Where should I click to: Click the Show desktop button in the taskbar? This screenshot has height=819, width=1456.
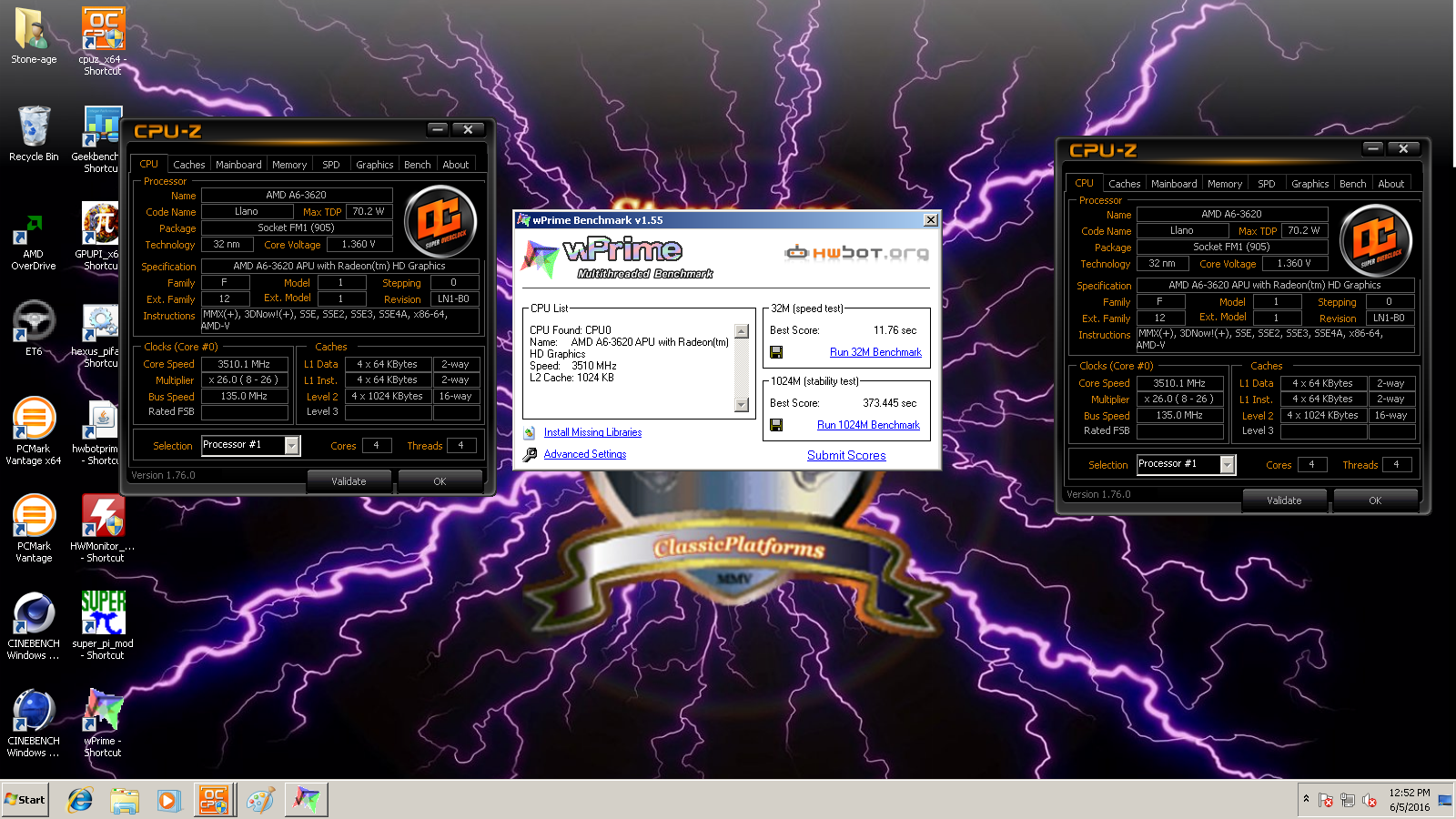pos(1445,800)
